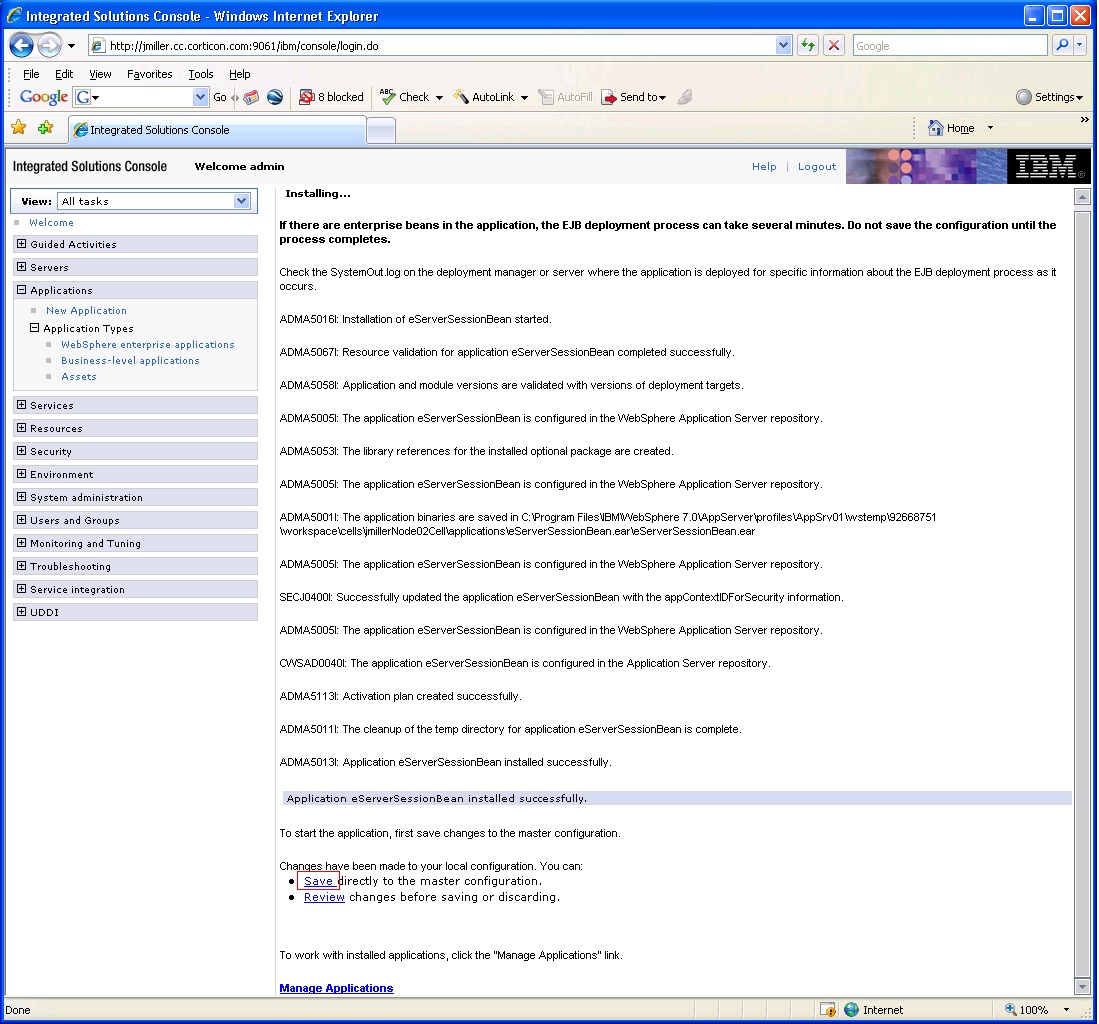
Task: Expand the Resources section
Action: (22, 428)
